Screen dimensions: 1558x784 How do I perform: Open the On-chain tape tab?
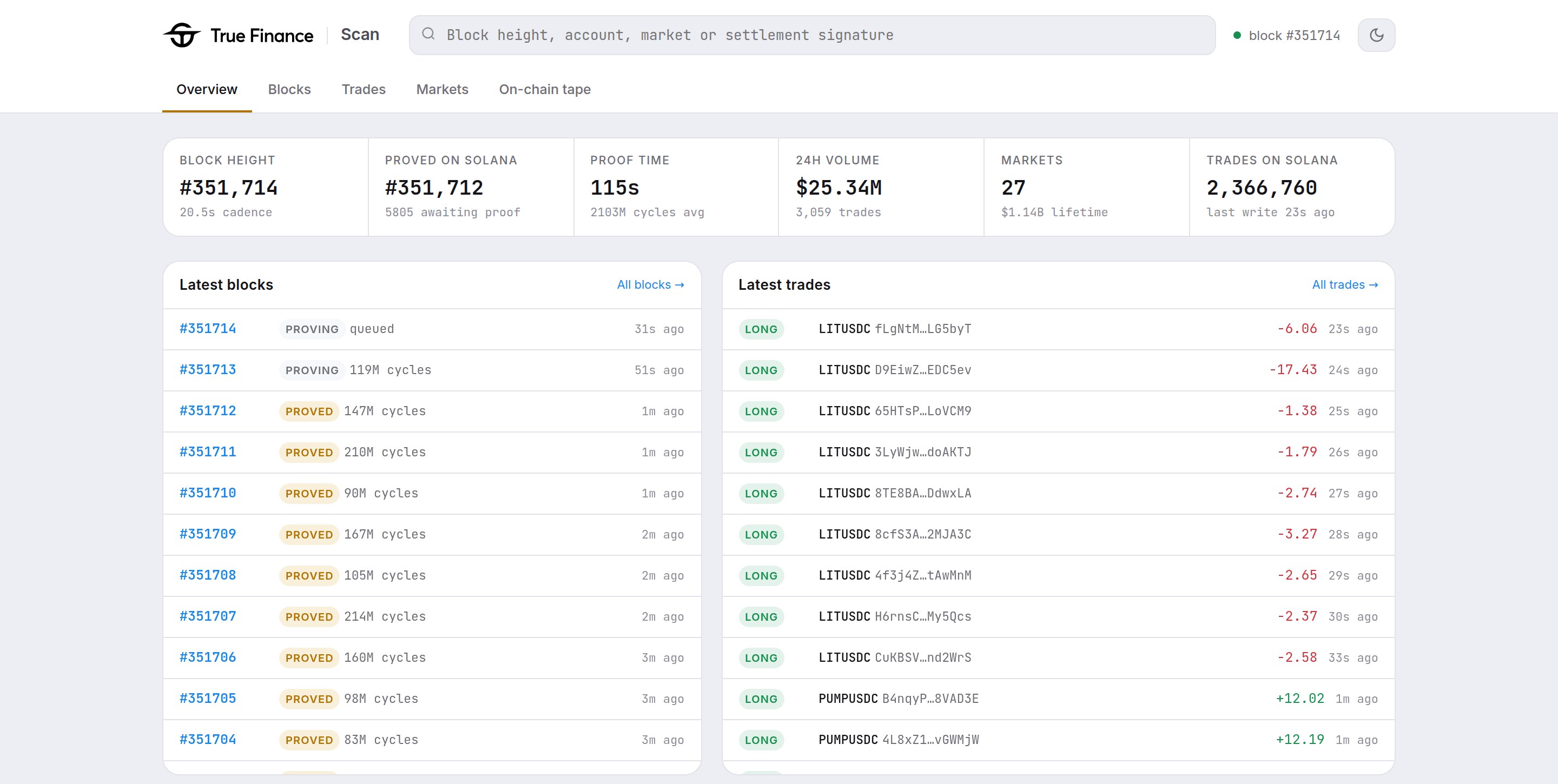click(544, 89)
